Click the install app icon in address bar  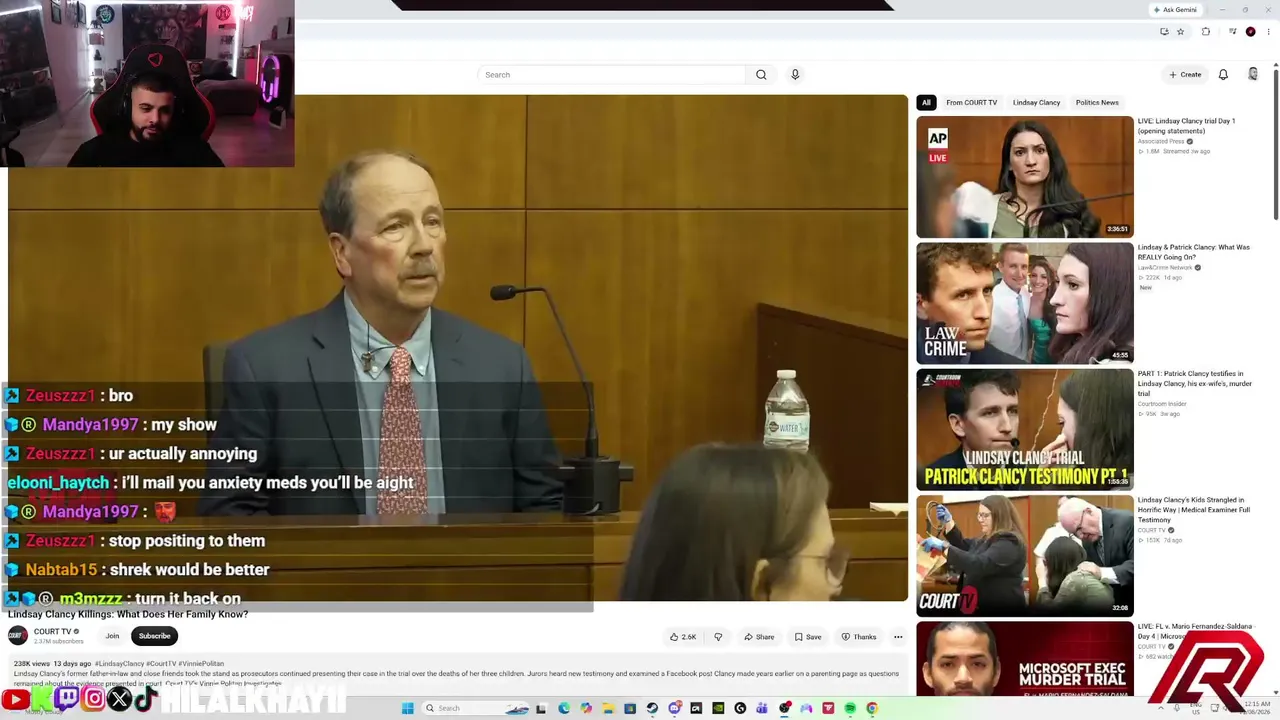point(1164,32)
